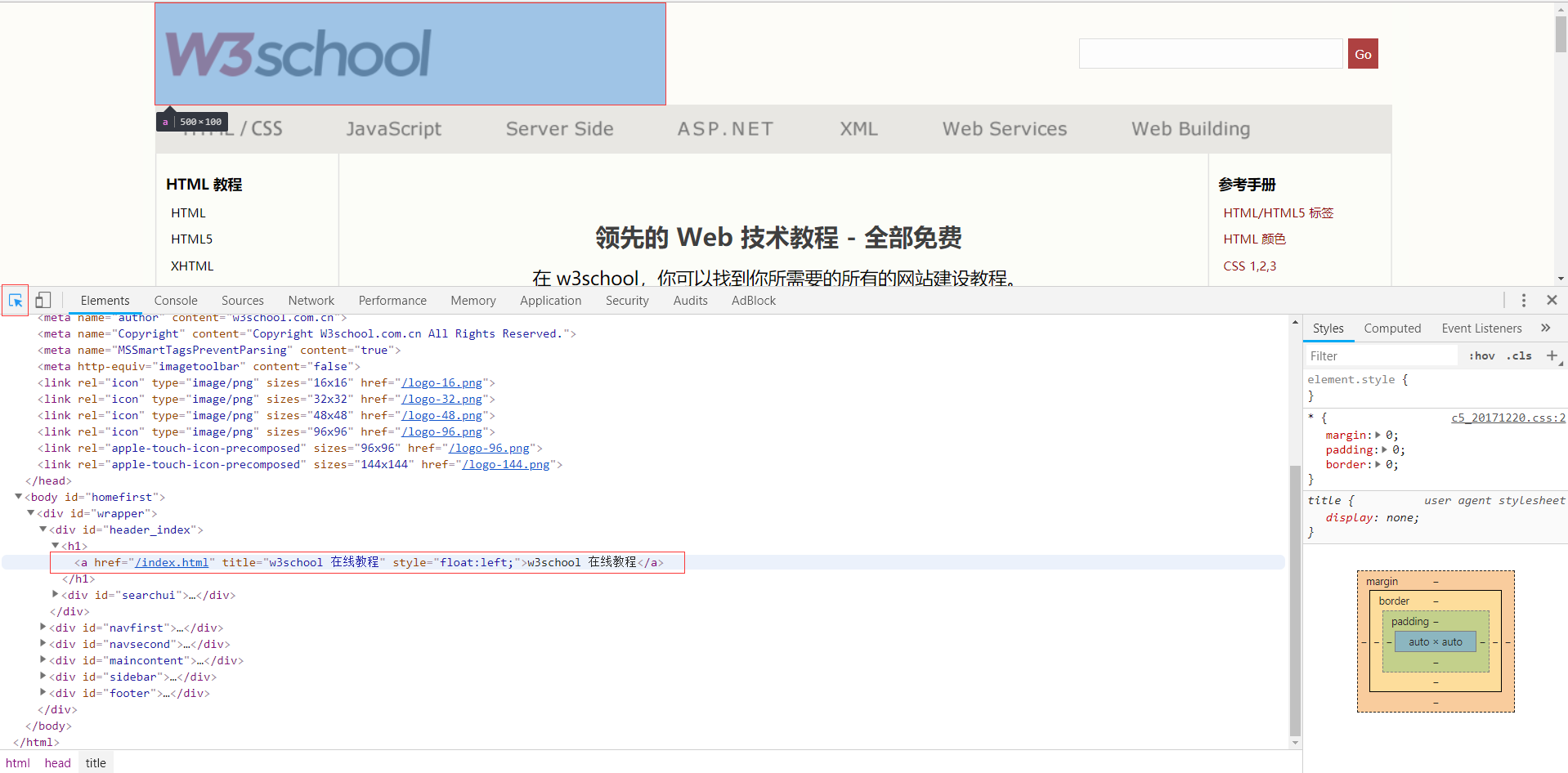The width and height of the screenshot is (1568, 773).
Task: Expand the searchui div node
Action: tap(55, 595)
